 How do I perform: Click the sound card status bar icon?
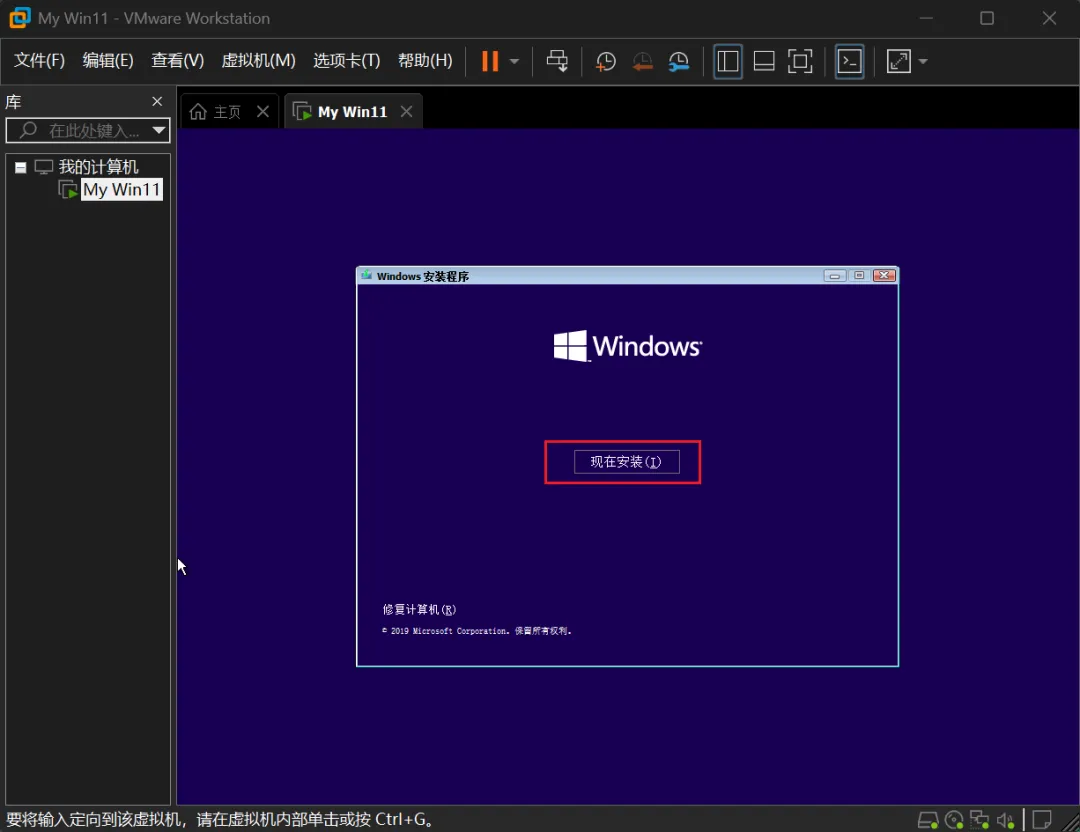1005,820
